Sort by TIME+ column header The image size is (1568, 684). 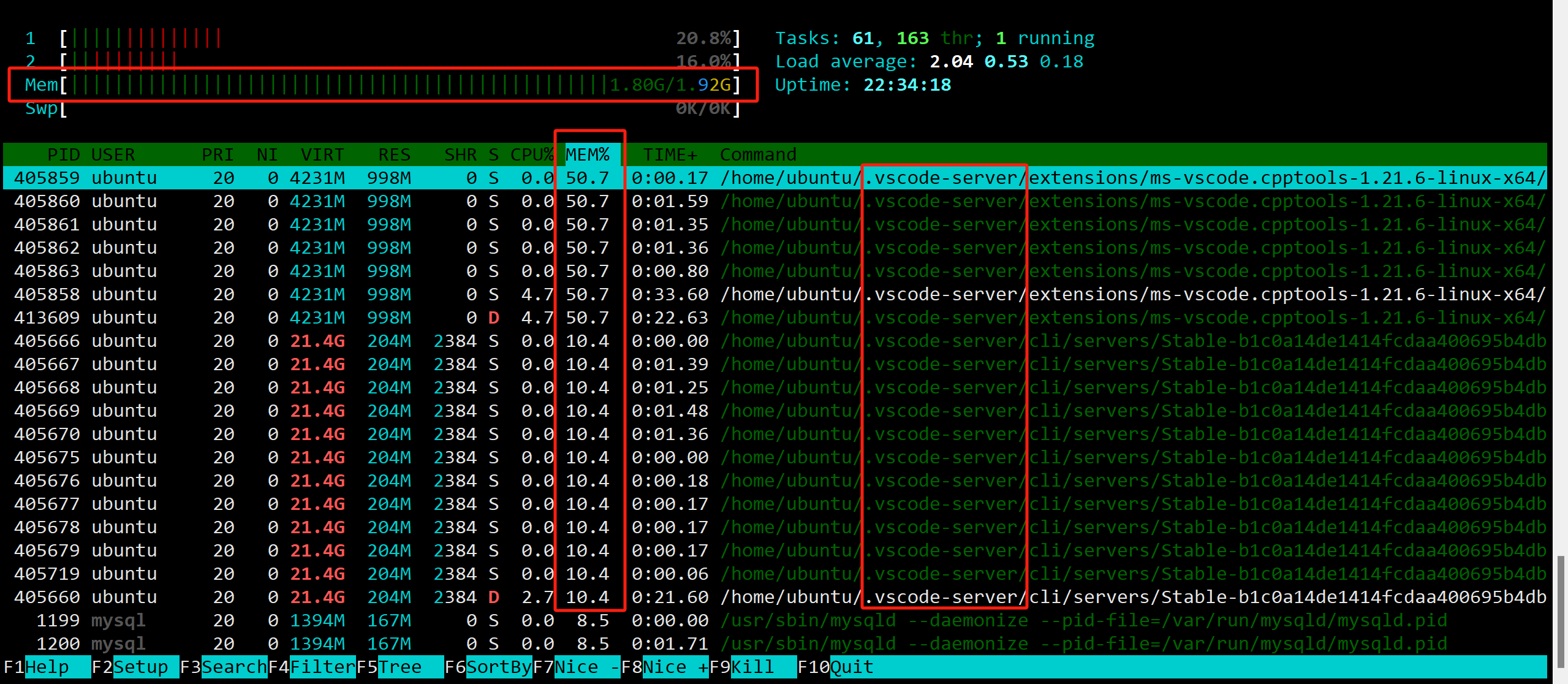coord(670,154)
